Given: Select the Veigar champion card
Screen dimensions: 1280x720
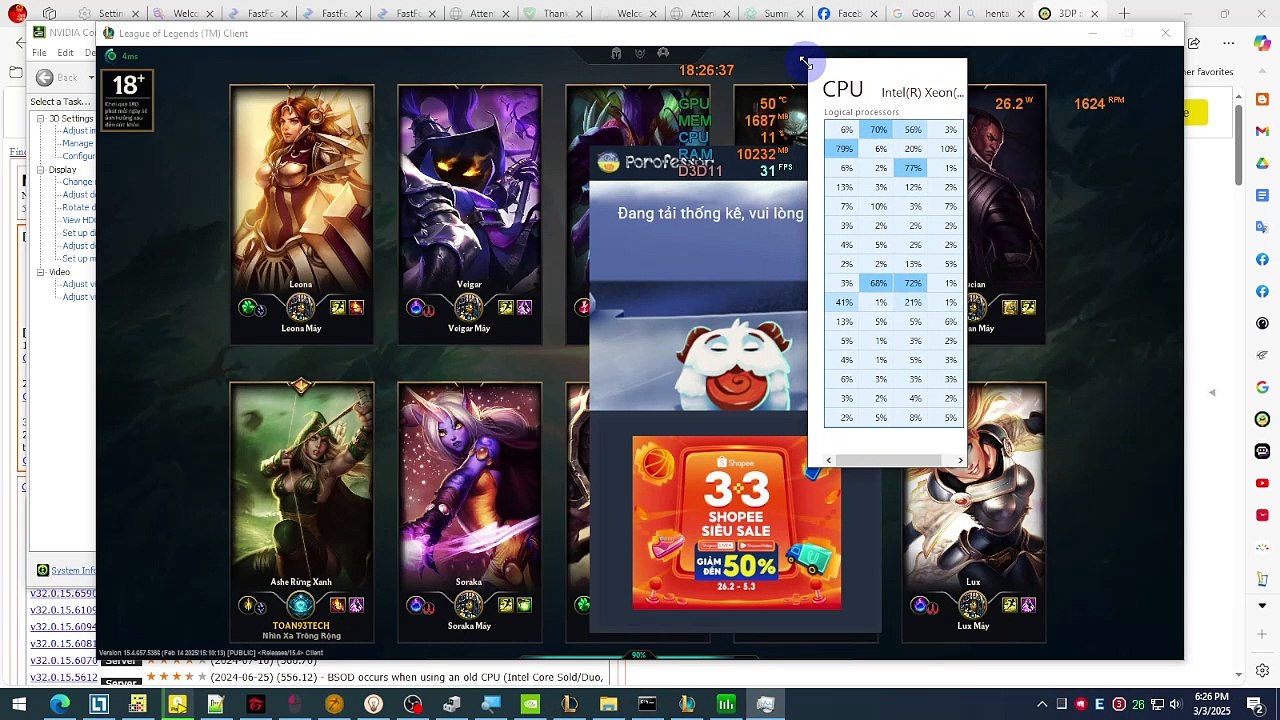Looking at the screenshot, I should click(x=469, y=214).
